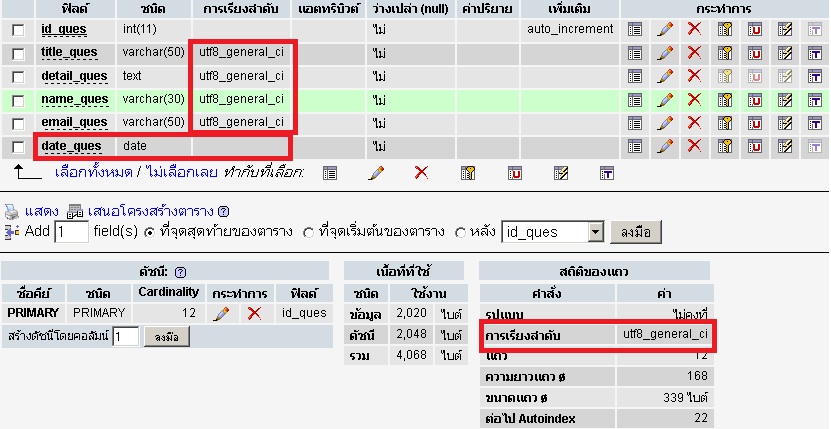Click ไม่เลือกเลย unselect all link

pos(181,172)
